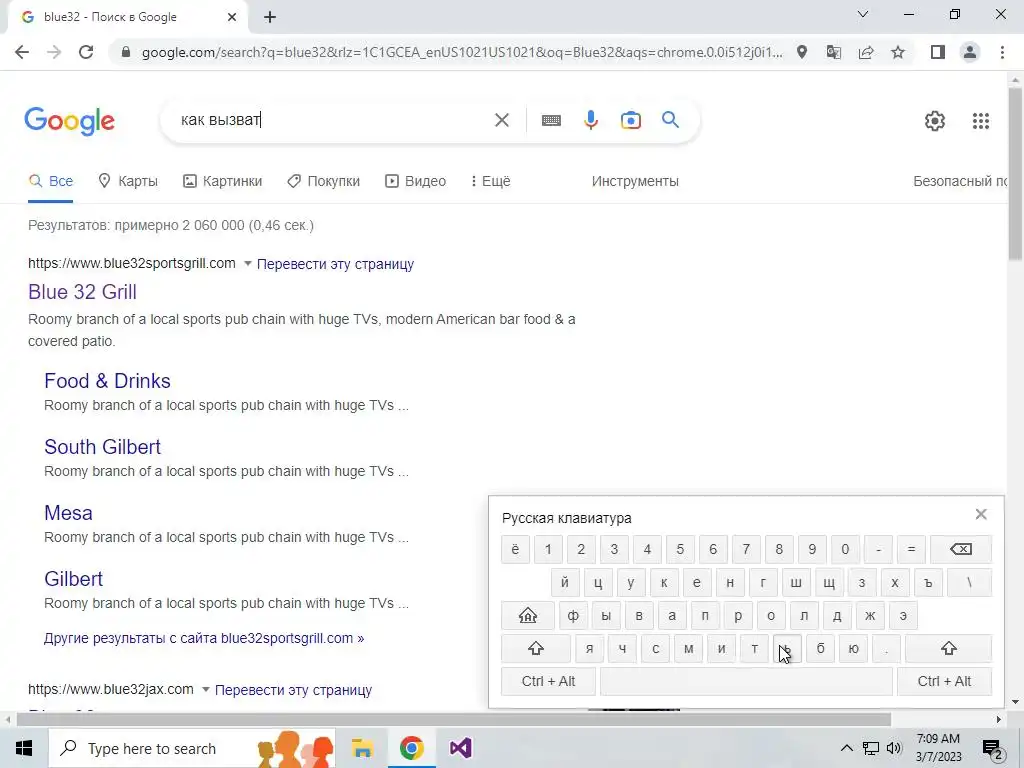Switch to Картинки tab
Image resolution: width=1024 pixels, height=768 pixels.
223,181
